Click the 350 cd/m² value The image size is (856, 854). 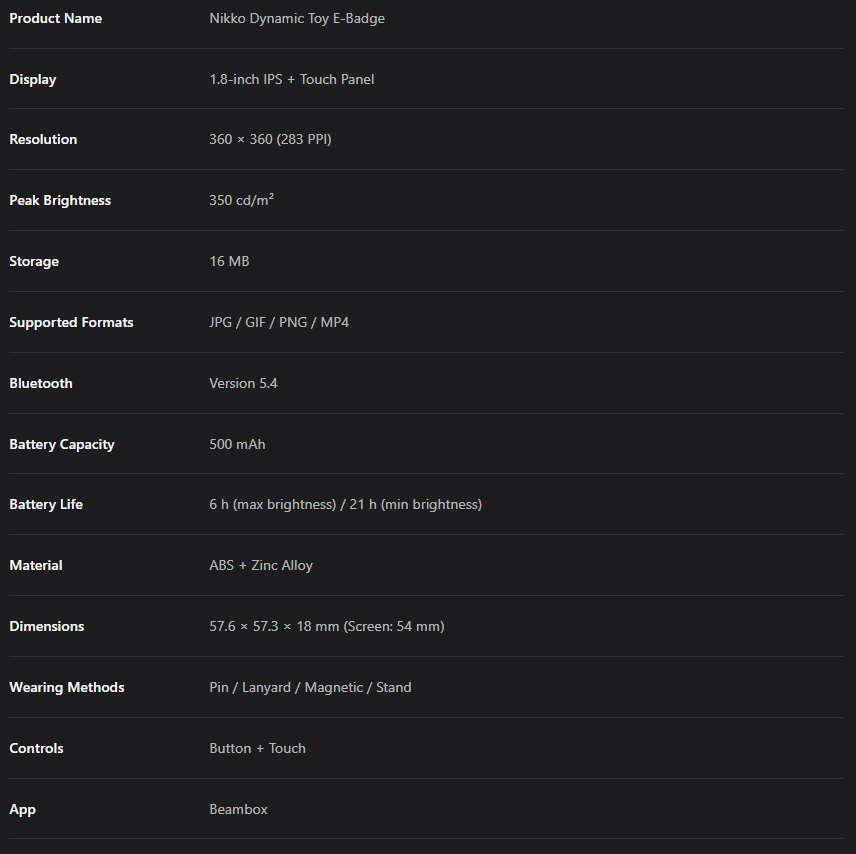[241, 200]
